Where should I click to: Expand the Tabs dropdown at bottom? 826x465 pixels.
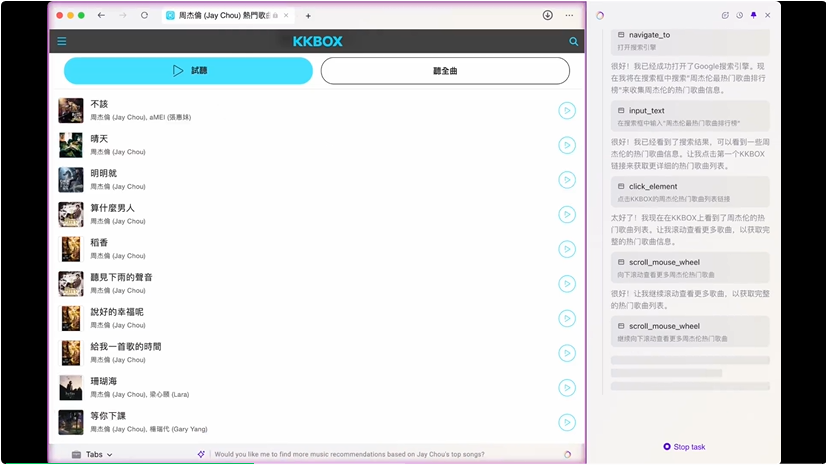pos(92,454)
